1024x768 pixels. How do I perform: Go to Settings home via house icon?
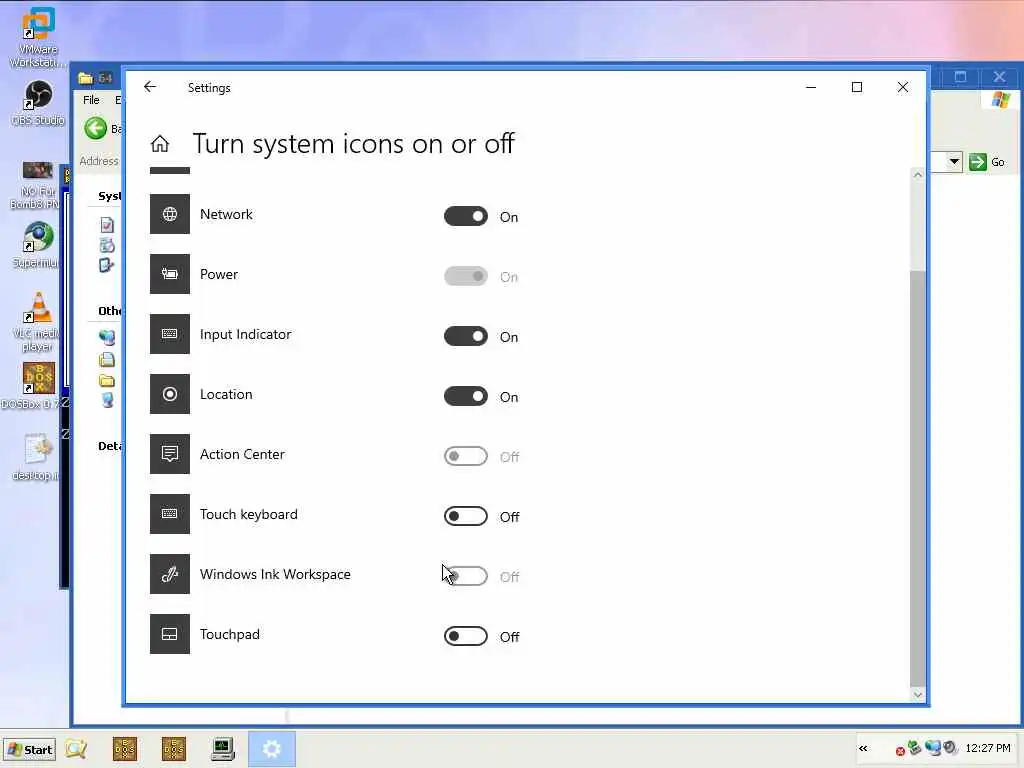coord(160,143)
